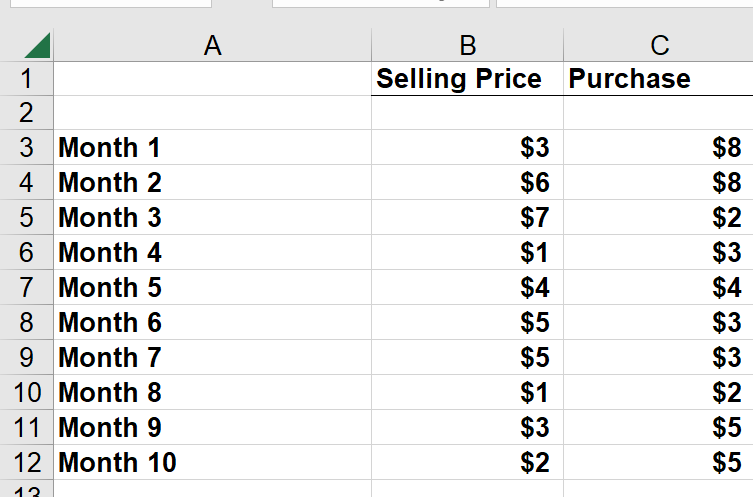Click Month 10 selling price $2
This screenshot has height=497, width=753.
467,462
